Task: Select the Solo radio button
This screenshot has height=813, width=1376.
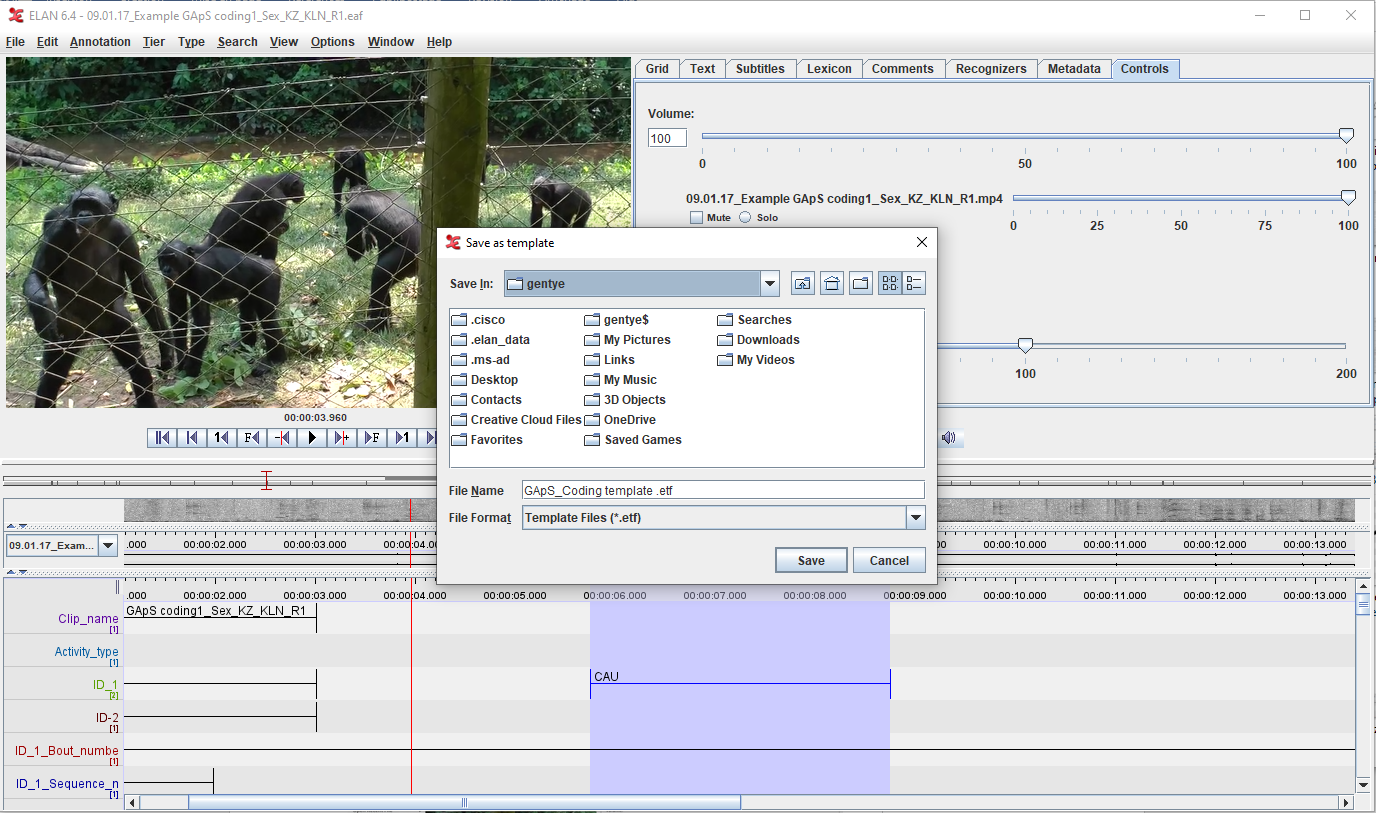Action: click(745, 218)
